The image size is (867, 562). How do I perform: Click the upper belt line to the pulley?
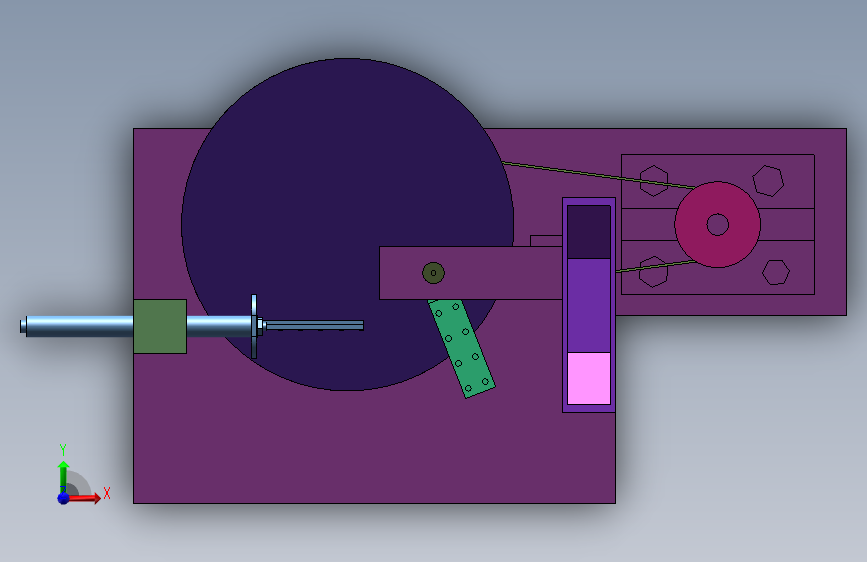coord(597,175)
